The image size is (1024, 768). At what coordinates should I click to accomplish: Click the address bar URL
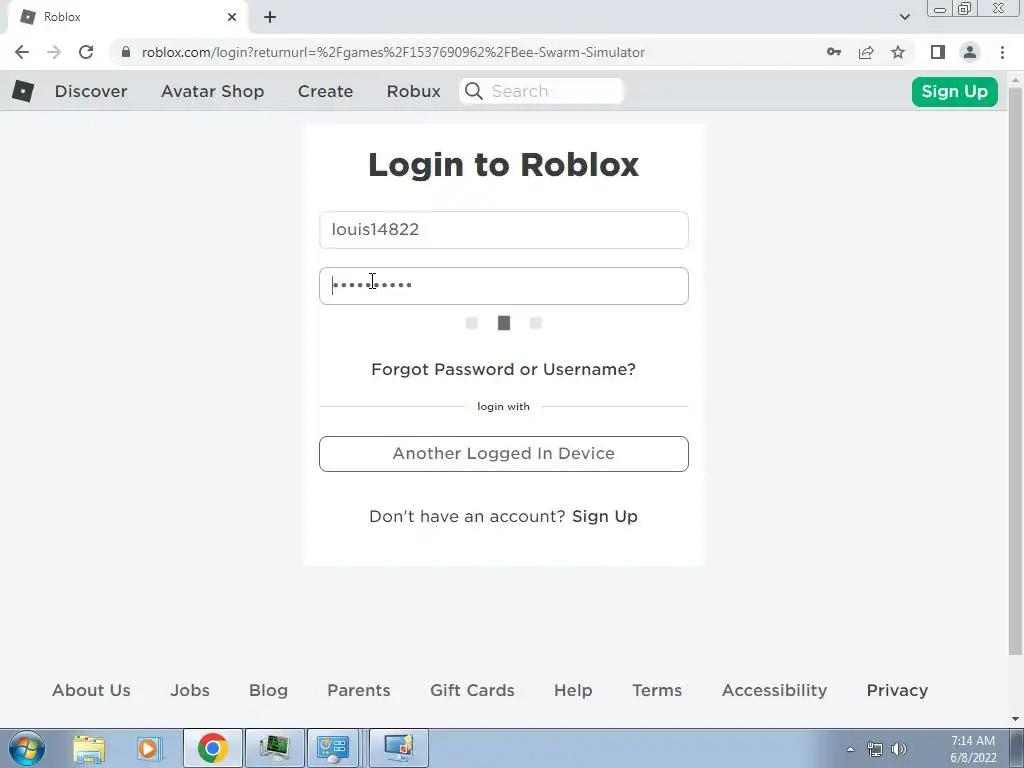(x=393, y=52)
